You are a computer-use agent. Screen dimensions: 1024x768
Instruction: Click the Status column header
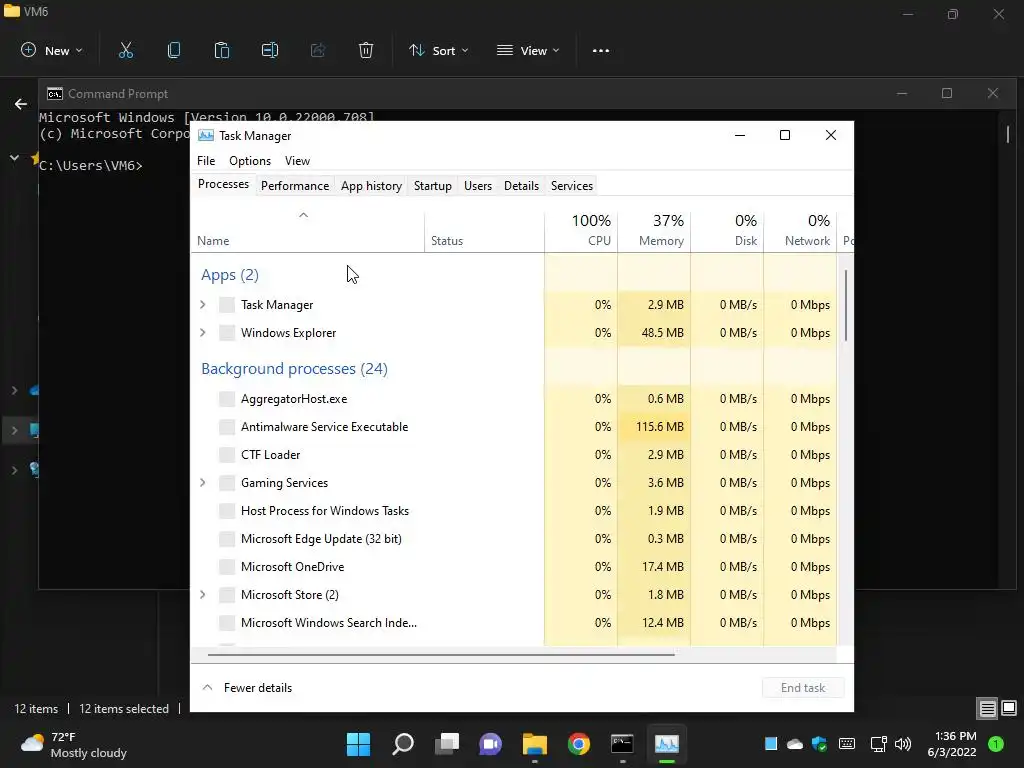point(484,231)
